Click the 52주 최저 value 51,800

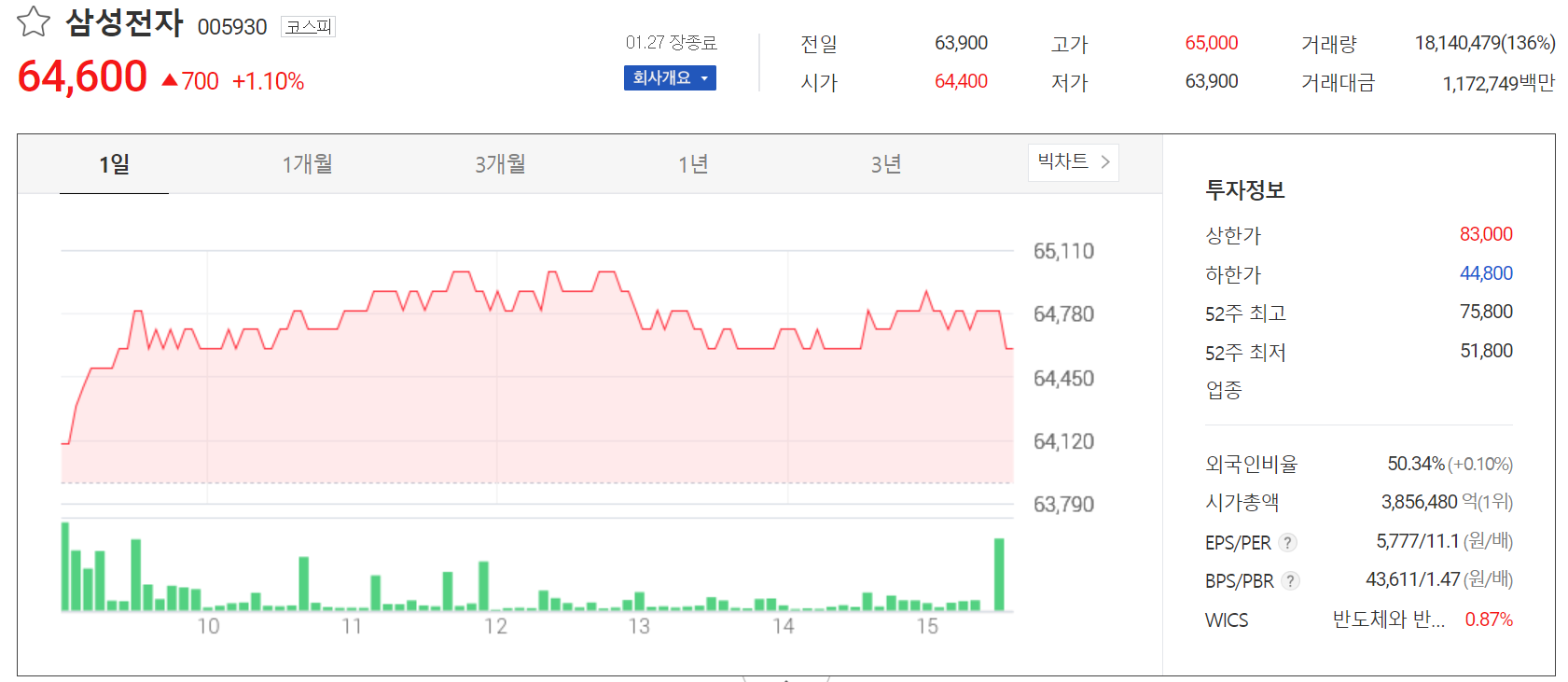pos(1486,351)
